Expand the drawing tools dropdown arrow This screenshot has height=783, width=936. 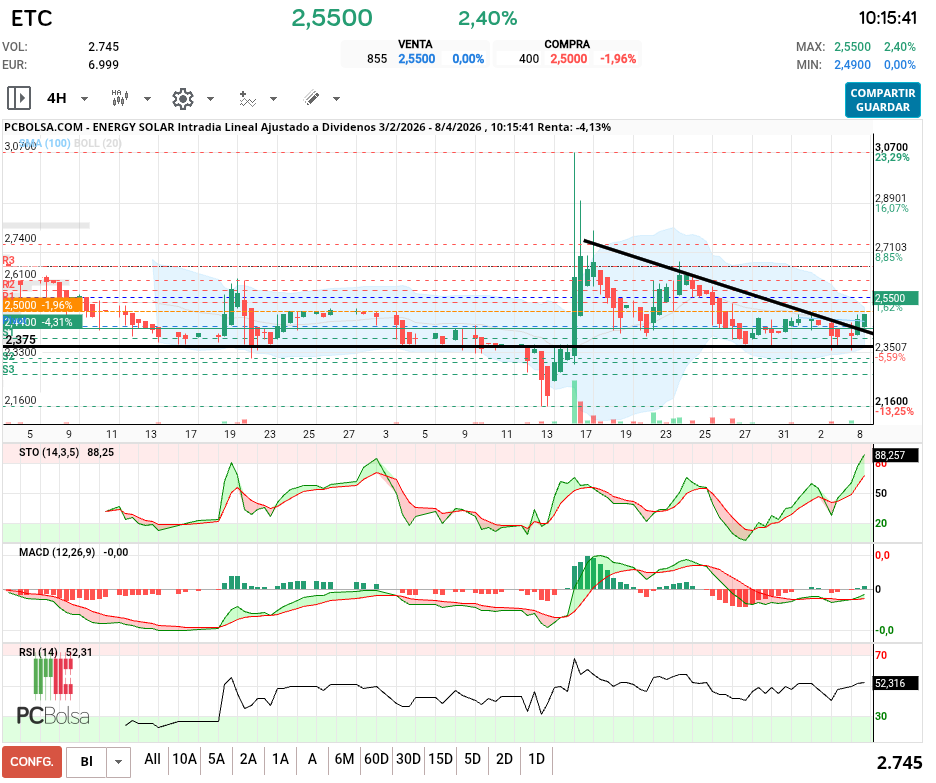click(x=337, y=99)
